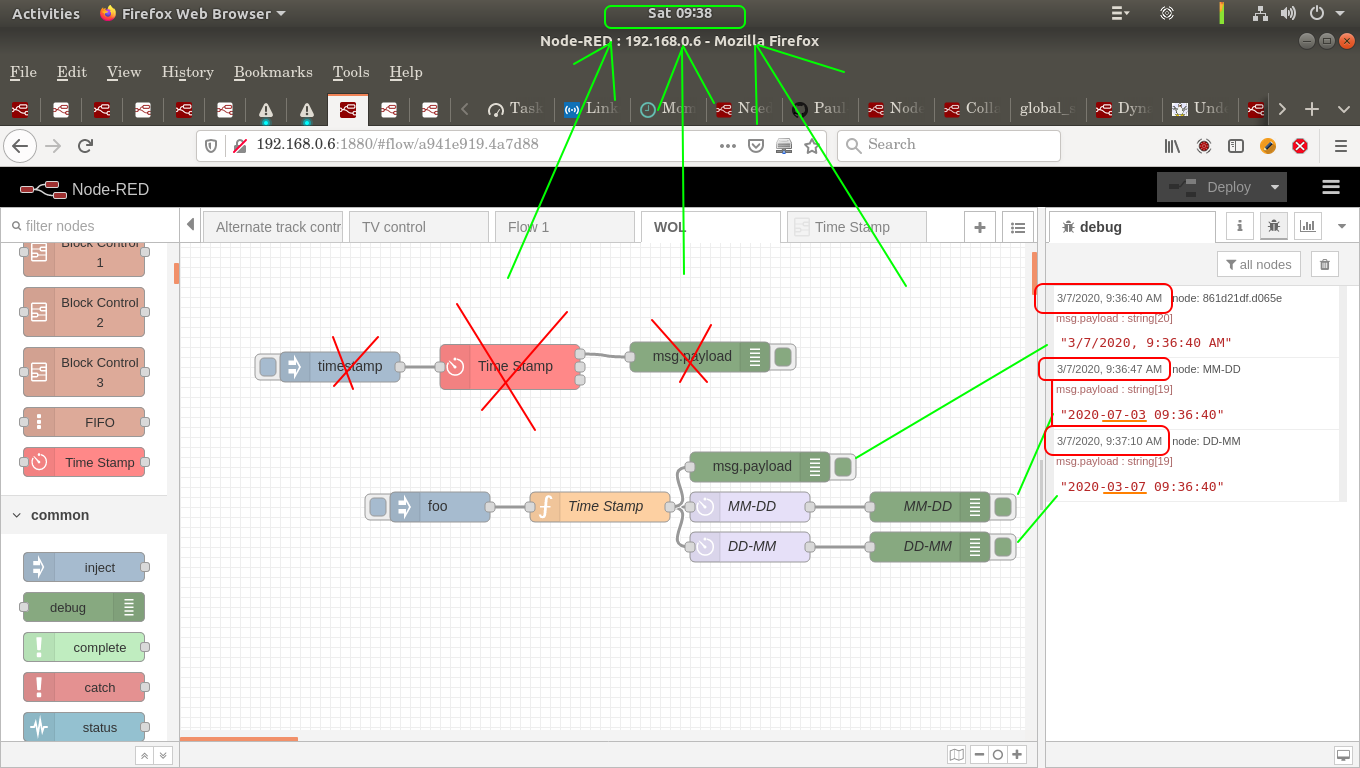Open the Deploy dropdown arrow

tap(1275, 187)
